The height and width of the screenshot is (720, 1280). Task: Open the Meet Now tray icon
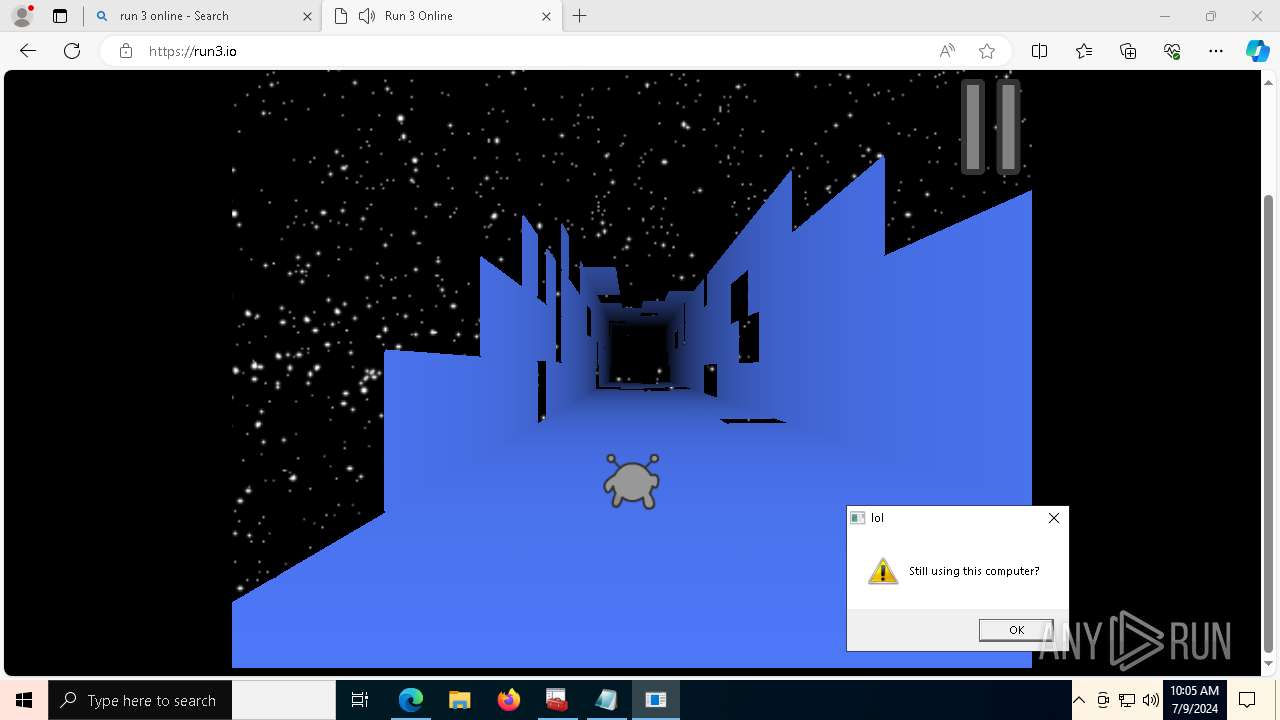pyautogui.click(x=1103, y=700)
